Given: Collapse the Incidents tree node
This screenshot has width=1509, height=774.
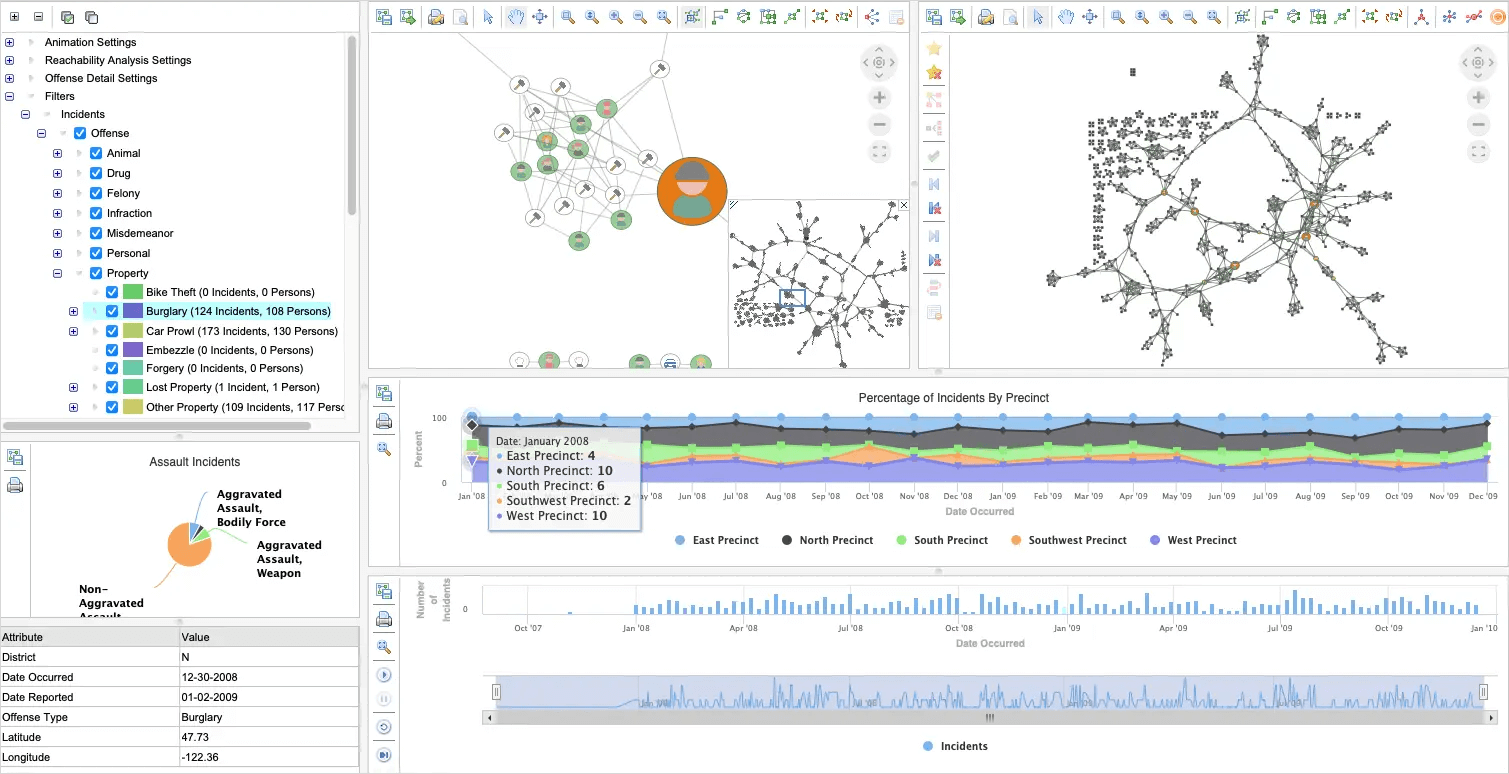Looking at the screenshot, I should pos(26,114).
